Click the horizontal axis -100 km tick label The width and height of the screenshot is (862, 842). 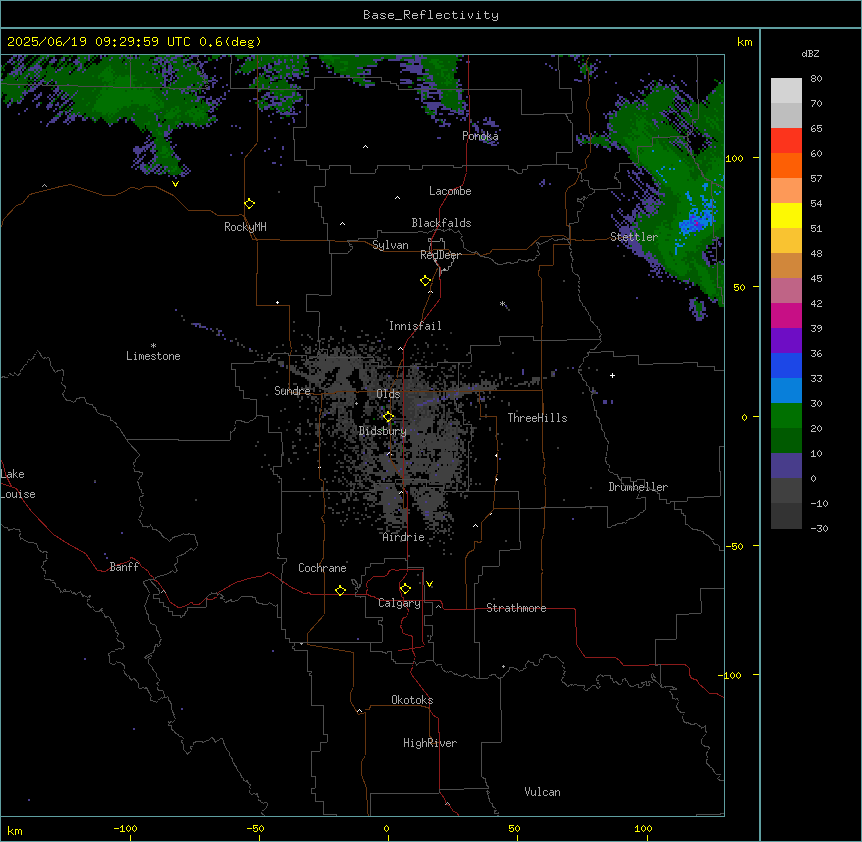coord(125,829)
